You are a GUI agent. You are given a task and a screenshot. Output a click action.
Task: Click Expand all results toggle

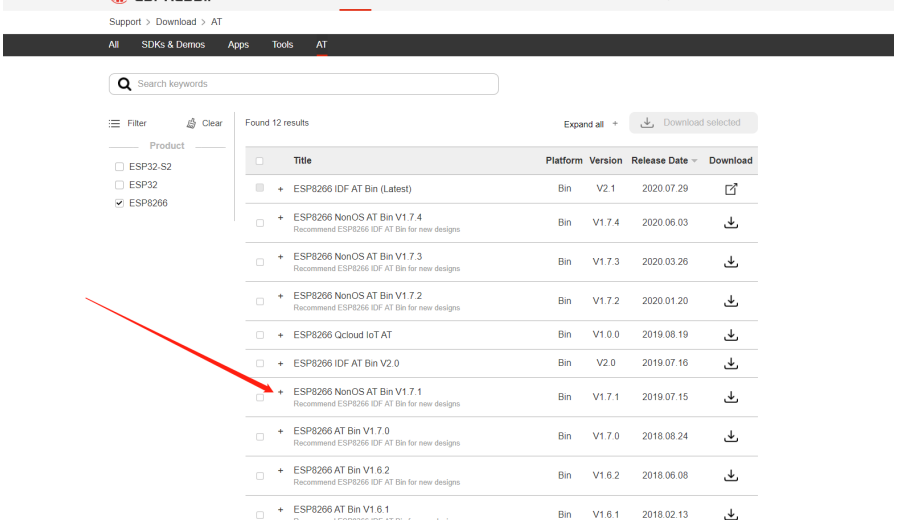click(591, 124)
